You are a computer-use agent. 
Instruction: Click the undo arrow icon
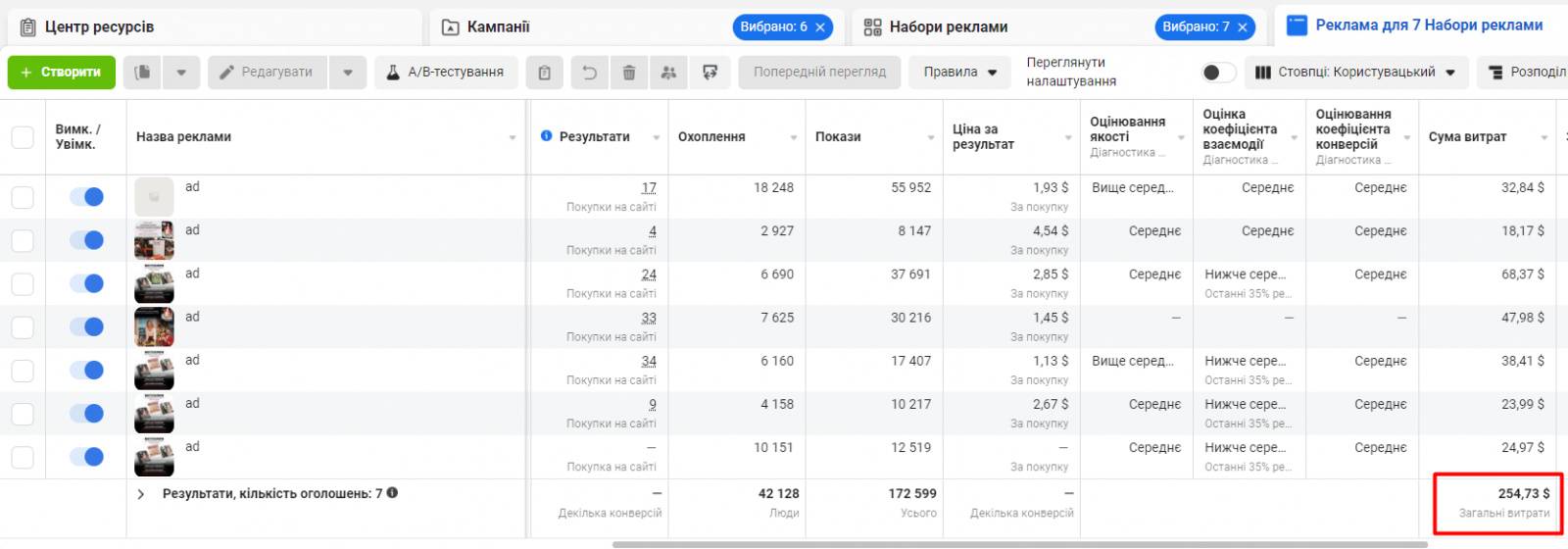(589, 73)
